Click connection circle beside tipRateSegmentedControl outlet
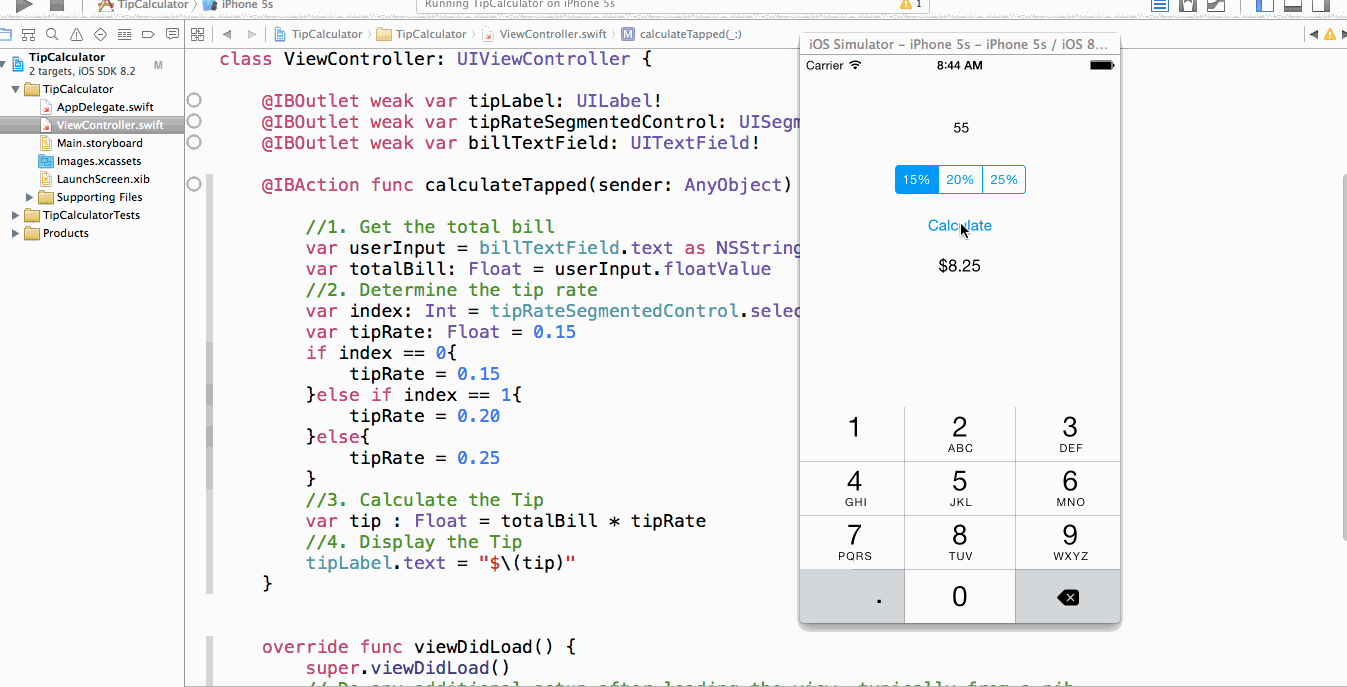Viewport: 1347px width, 687px height. [x=194, y=122]
